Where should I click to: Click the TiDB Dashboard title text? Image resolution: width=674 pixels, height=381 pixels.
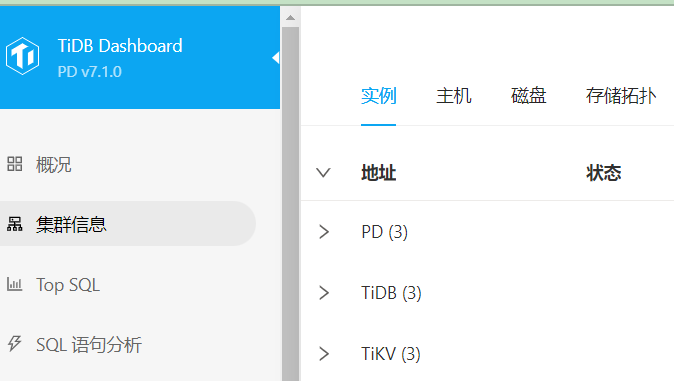pos(120,46)
